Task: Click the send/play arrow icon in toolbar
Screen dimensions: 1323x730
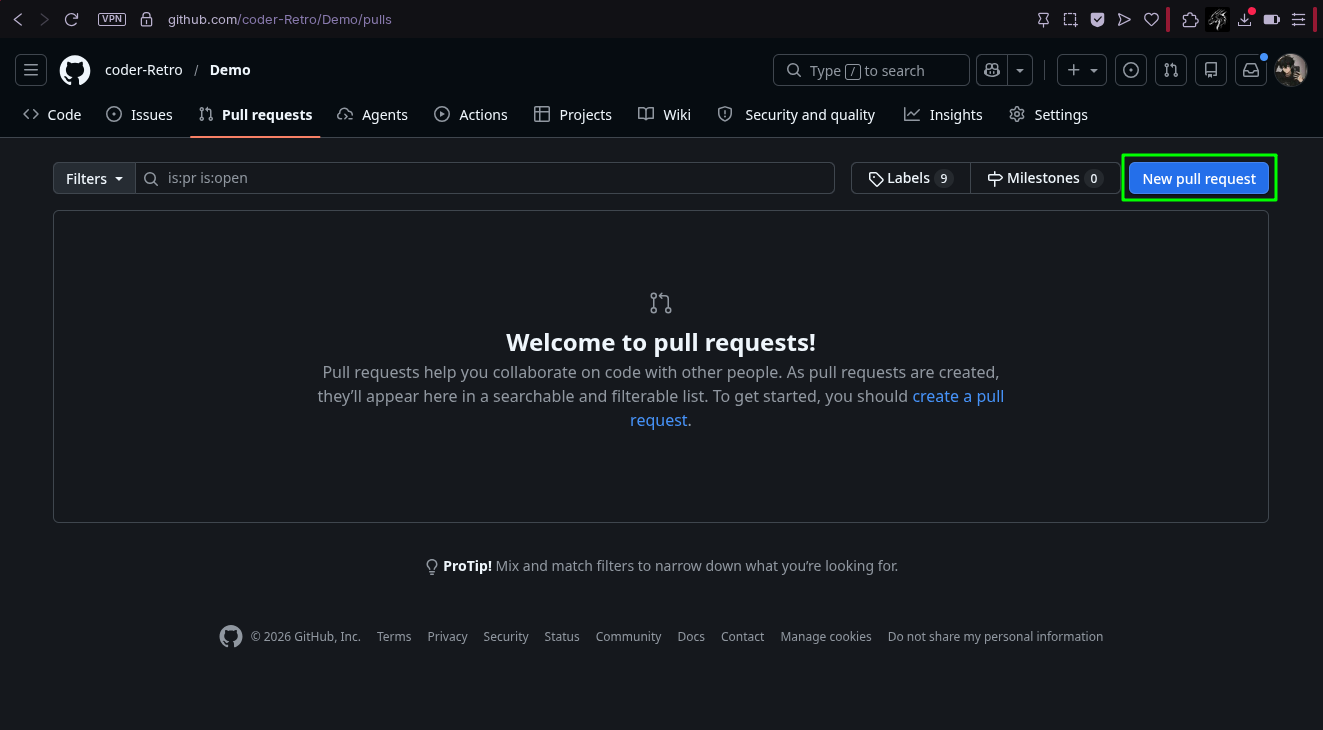Action: [1124, 19]
